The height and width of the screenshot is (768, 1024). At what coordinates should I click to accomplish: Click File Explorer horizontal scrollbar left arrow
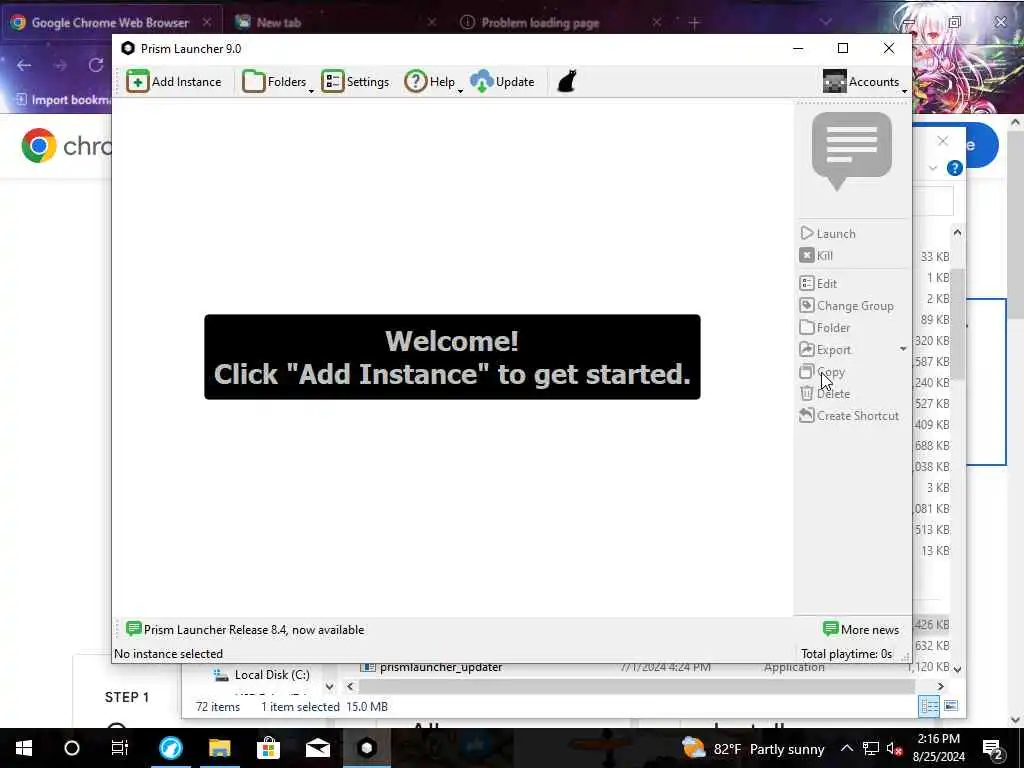[x=350, y=686]
